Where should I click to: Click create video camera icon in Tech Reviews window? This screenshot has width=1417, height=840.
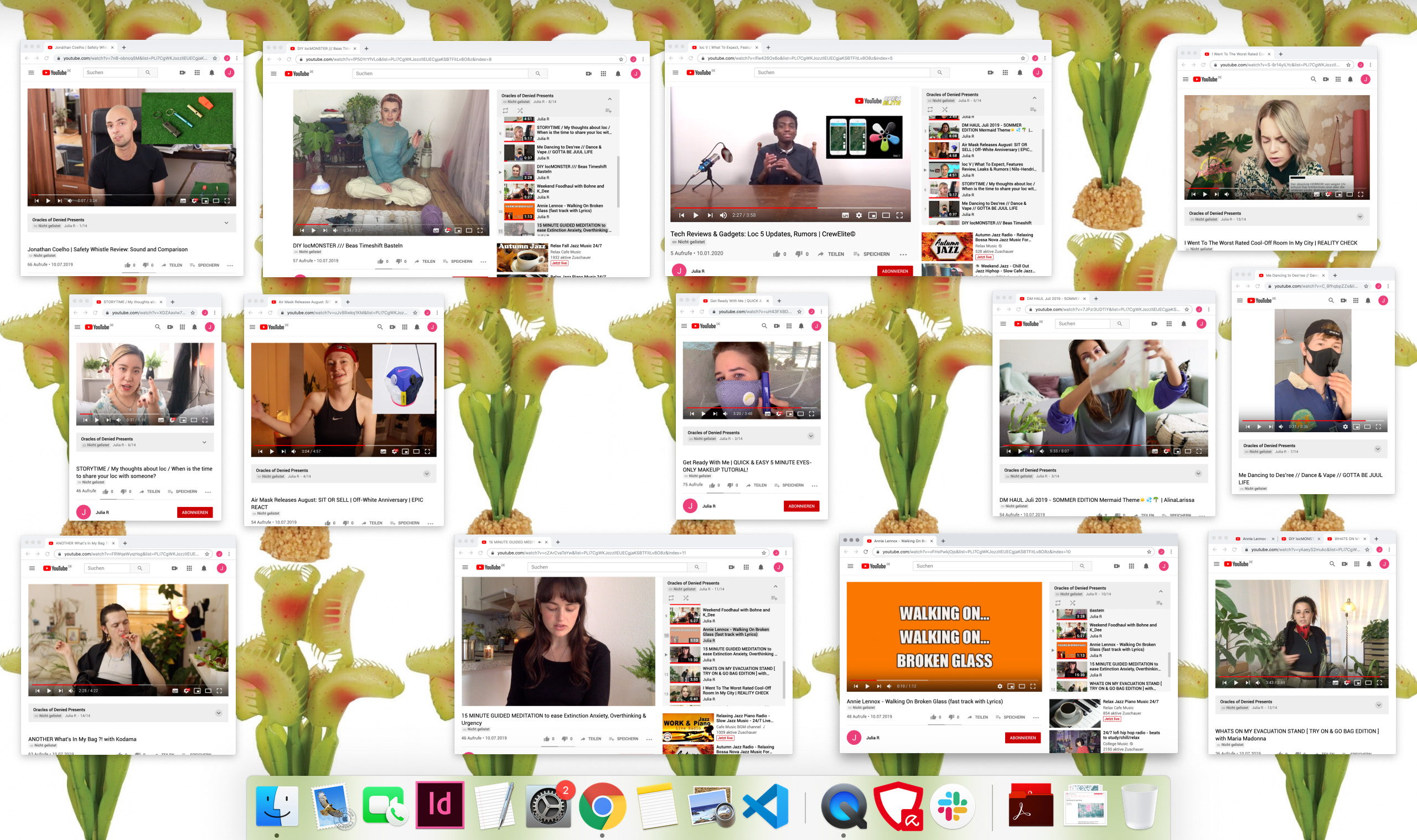point(990,72)
